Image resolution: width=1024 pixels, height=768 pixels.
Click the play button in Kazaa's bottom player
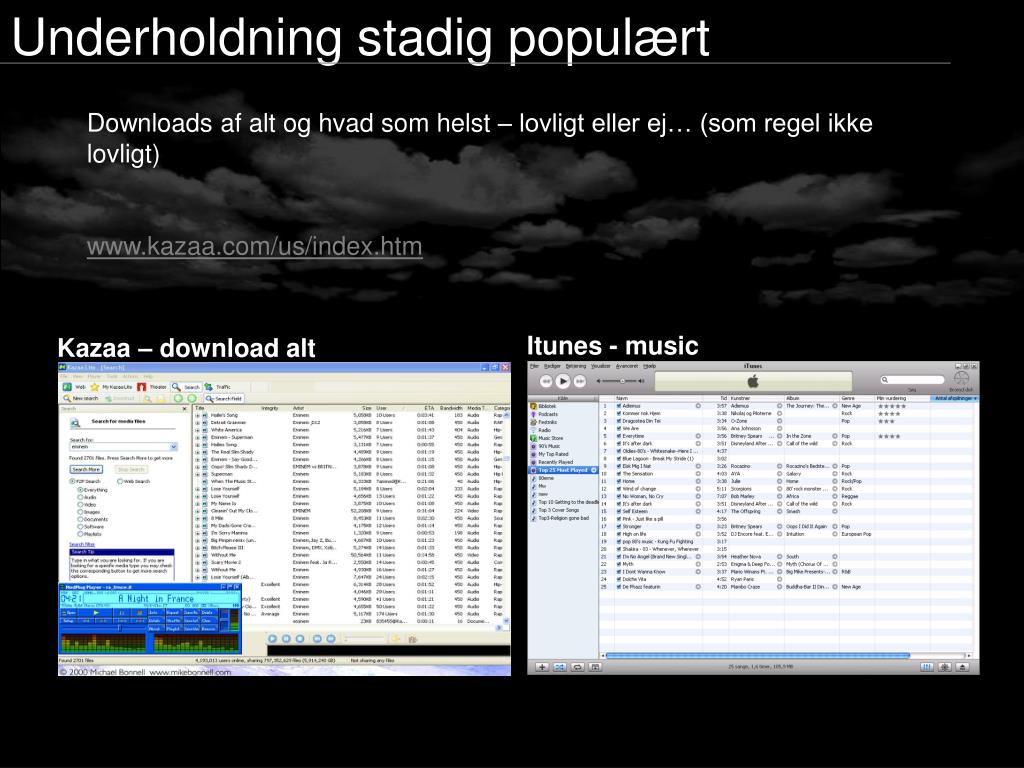(272, 638)
